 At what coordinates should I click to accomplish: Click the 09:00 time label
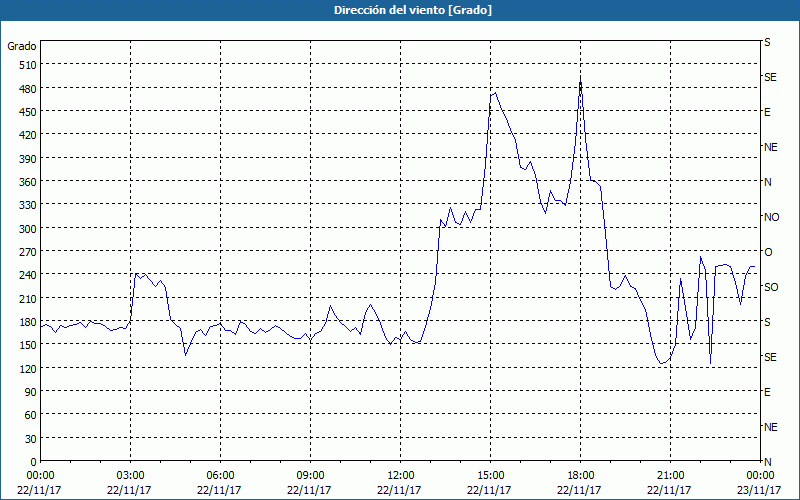click(310, 476)
